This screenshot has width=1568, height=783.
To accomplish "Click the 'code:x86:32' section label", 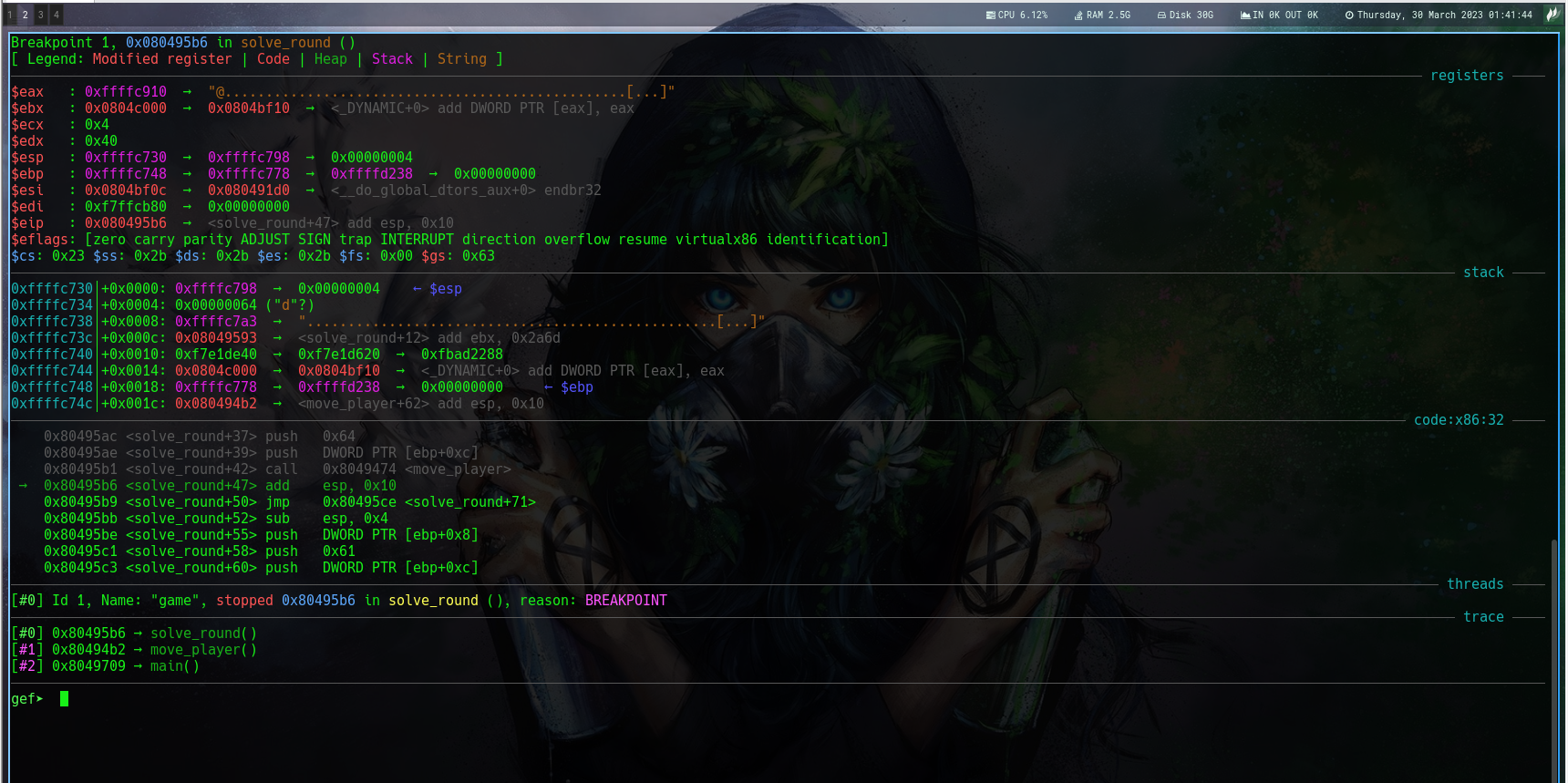I will click(1459, 420).
